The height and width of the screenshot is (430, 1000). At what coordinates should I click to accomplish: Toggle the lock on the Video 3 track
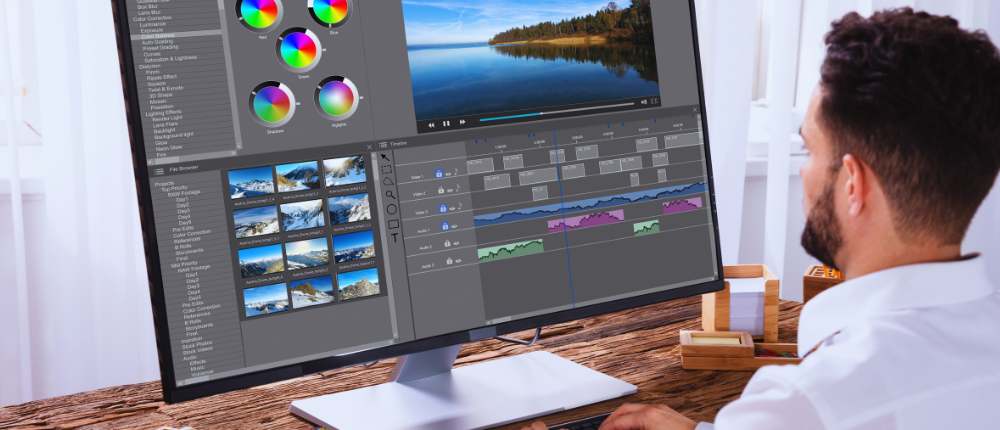coord(442,209)
